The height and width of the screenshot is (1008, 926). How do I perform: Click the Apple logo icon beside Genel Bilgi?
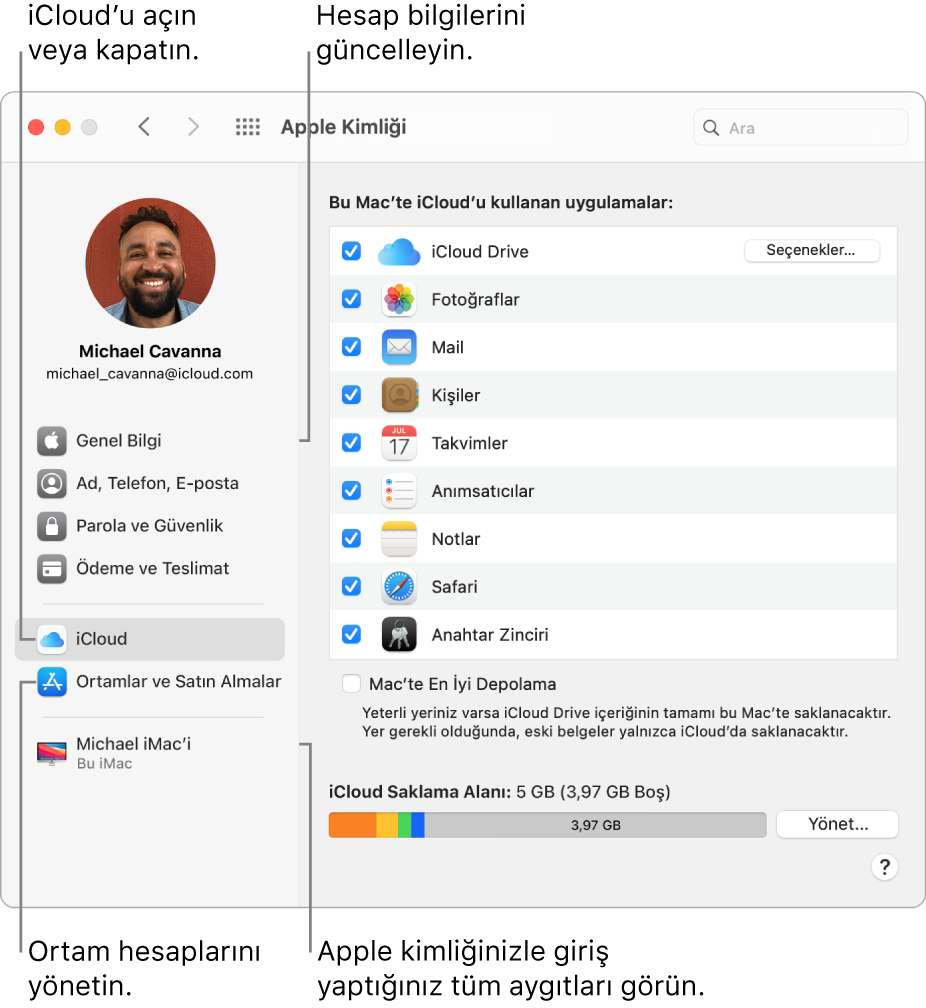pos(51,441)
